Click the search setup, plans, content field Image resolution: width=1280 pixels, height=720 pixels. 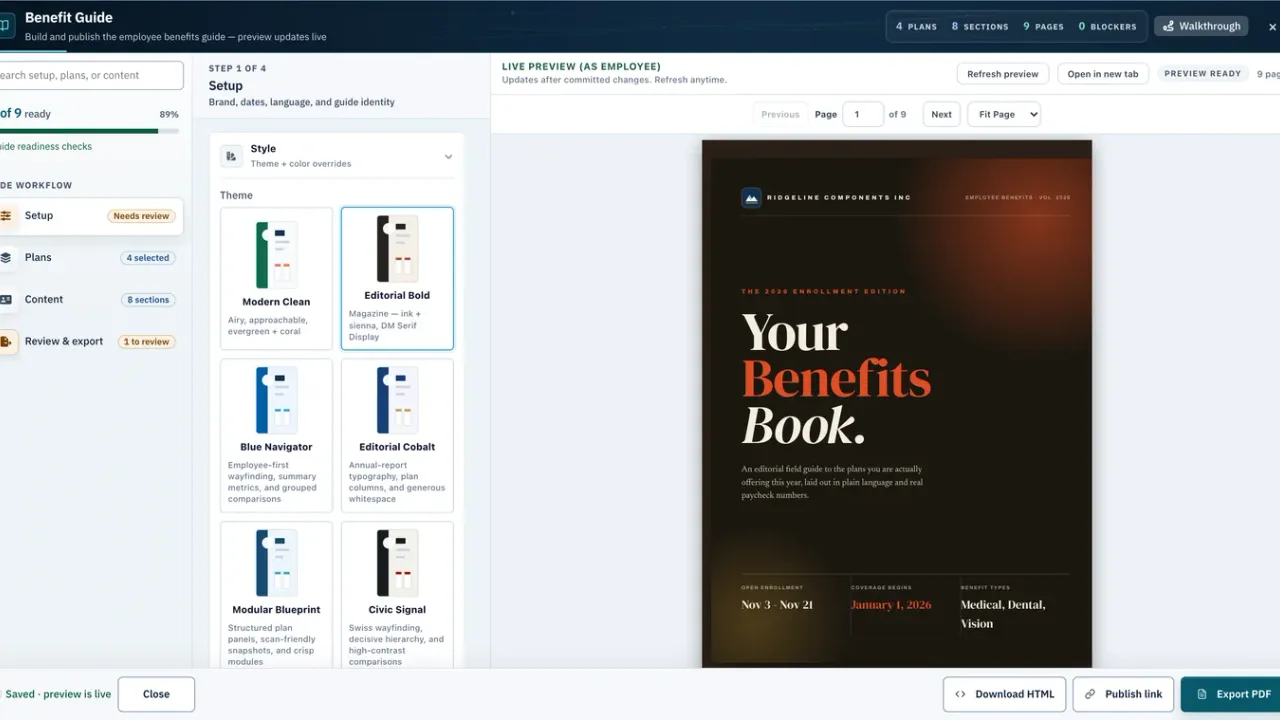click(x=91, y=75)
